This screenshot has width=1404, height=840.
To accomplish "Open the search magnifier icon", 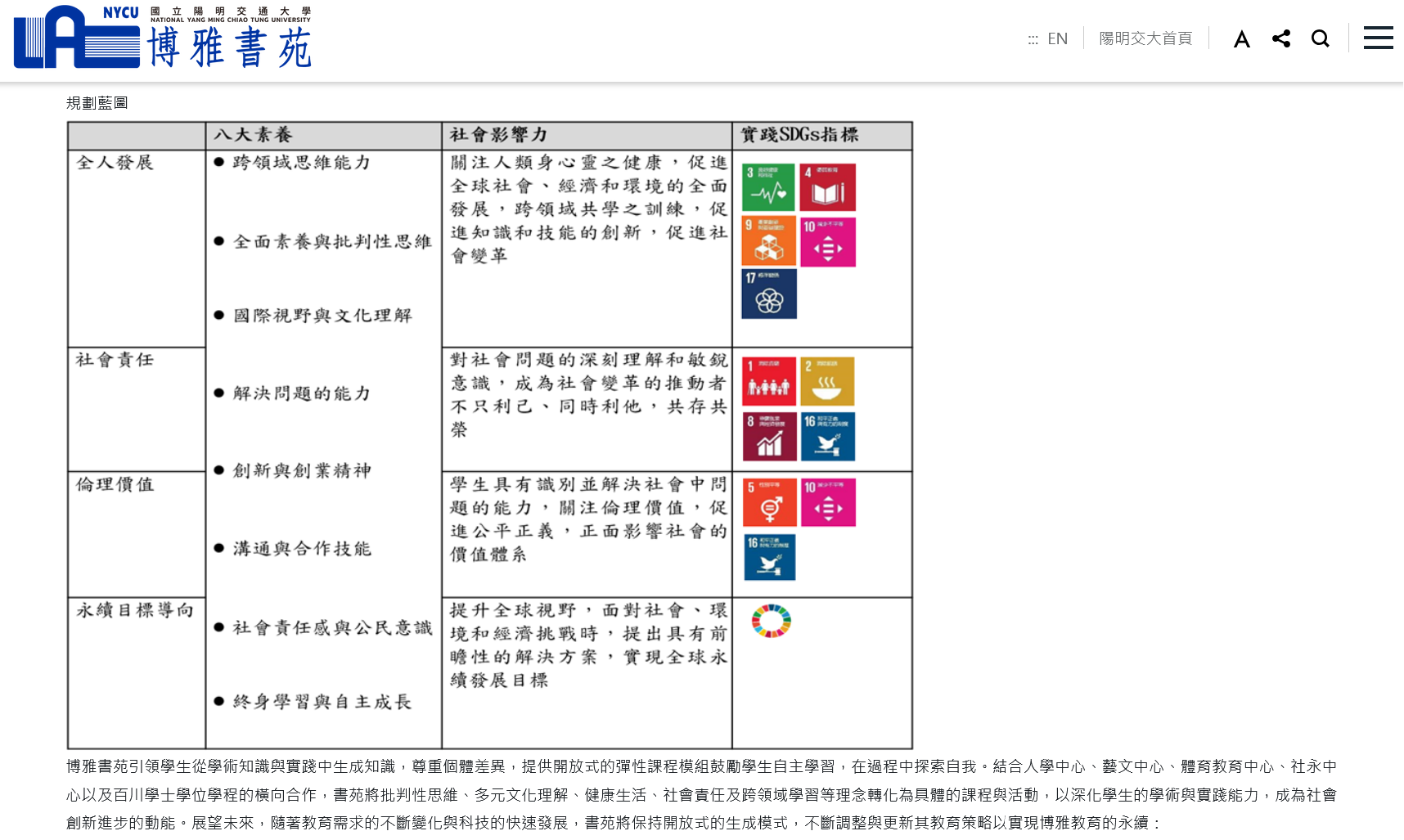I will [1320, 38].
